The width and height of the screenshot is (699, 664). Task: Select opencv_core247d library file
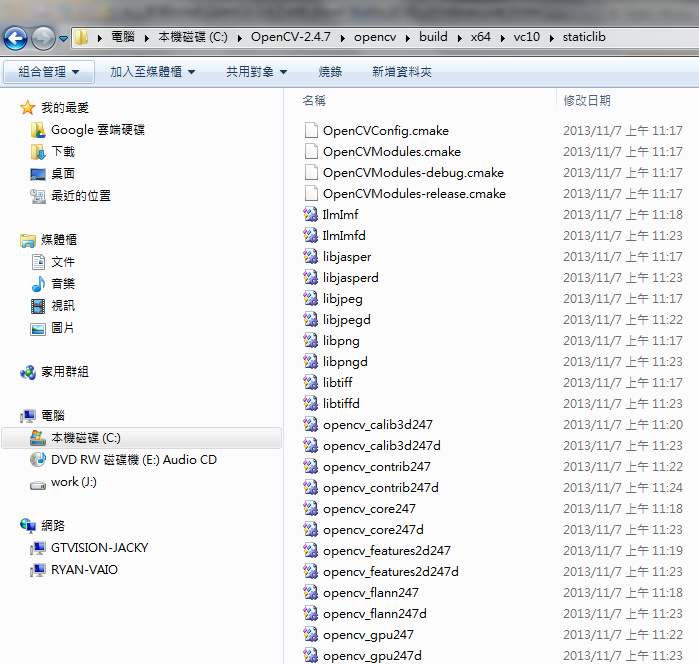373,530
